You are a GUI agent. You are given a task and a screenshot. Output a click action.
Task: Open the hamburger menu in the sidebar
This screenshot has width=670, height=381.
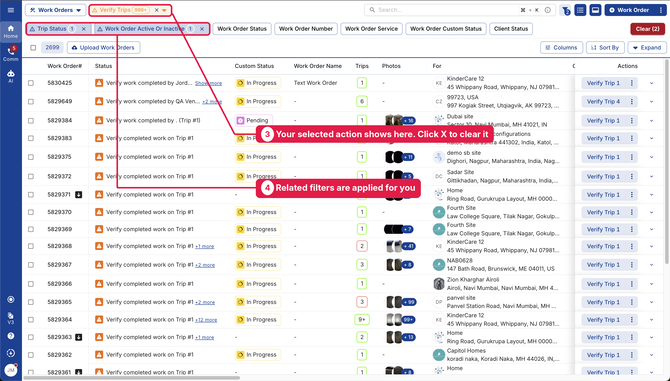(x=11, y=10)
